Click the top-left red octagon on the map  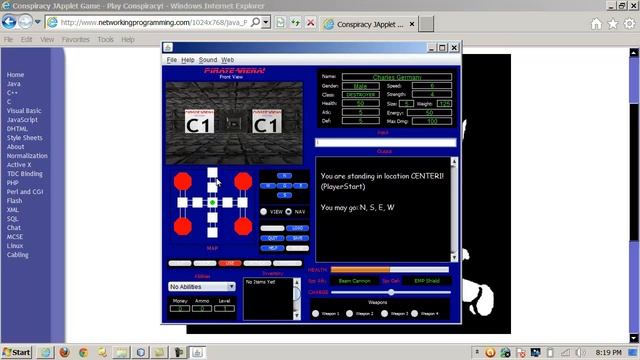pos(183,181)
